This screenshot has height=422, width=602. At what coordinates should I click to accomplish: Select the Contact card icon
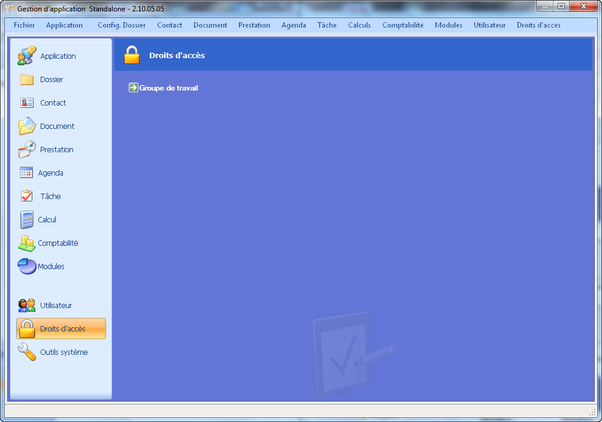coord(27,103)
